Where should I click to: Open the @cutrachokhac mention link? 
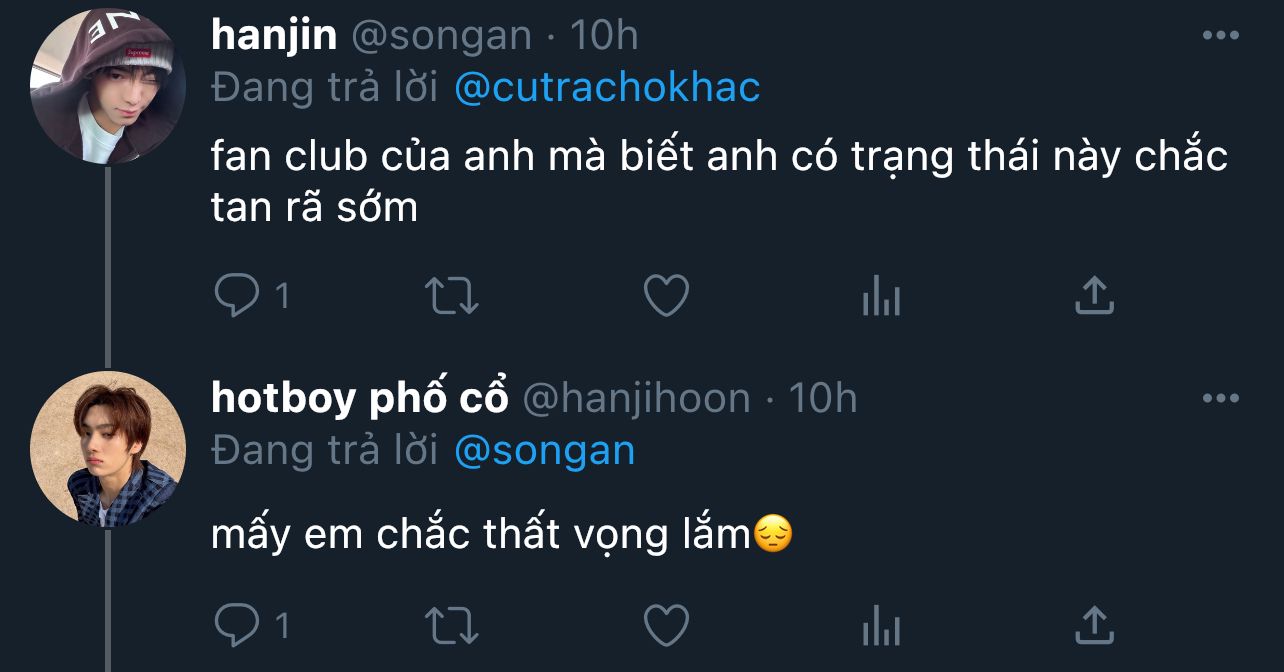607,88
